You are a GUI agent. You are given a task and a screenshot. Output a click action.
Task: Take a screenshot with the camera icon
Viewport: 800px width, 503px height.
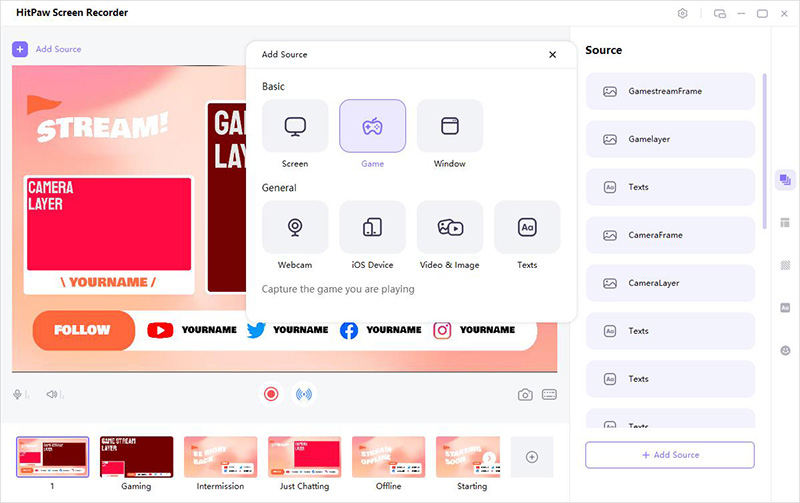(x=525, y=394)
